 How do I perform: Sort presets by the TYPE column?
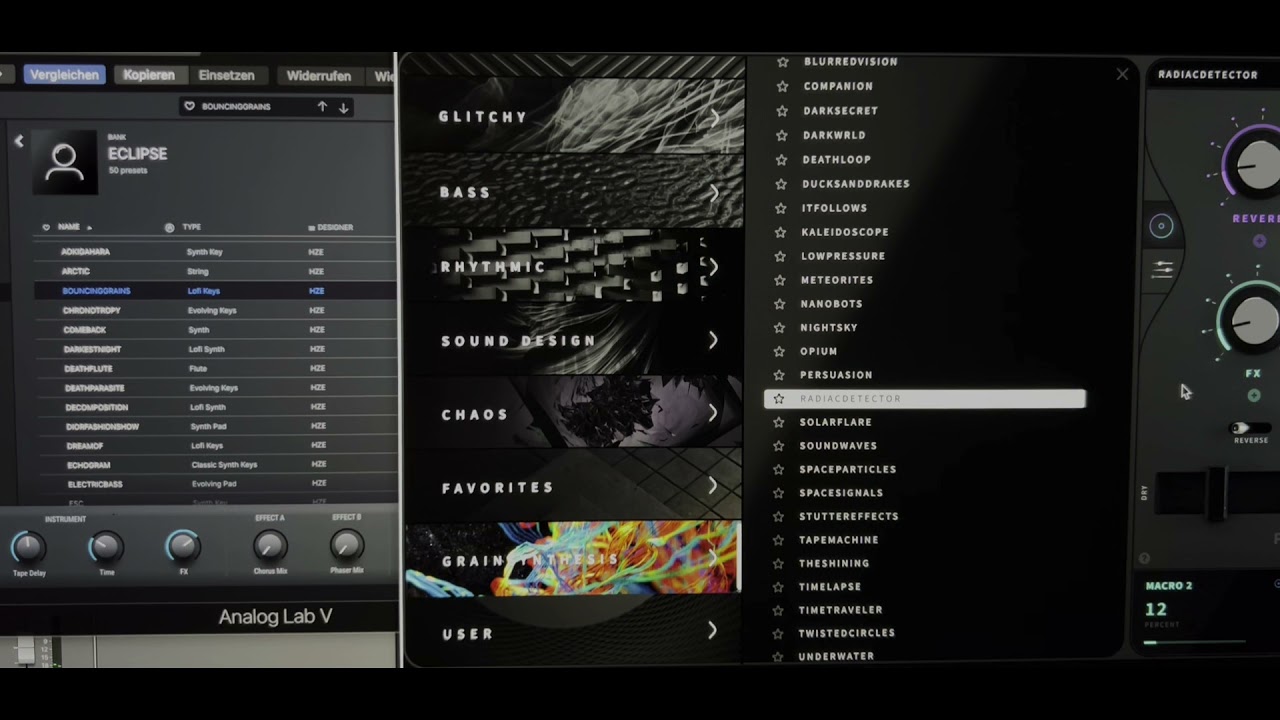(x=191, y=228)
